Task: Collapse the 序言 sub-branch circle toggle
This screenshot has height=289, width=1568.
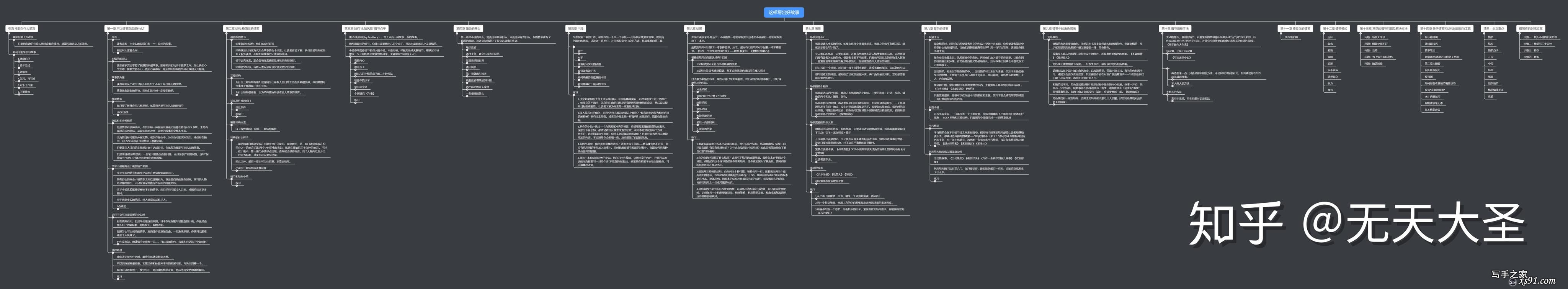Action: pyautogui.click(x=113, y=40)
